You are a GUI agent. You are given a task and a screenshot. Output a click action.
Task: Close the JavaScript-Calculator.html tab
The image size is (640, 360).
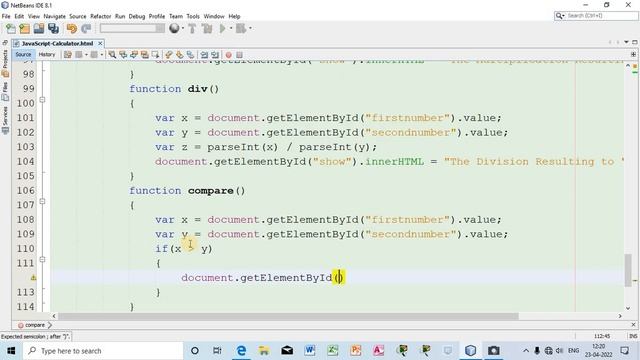[x=100, y=43]
